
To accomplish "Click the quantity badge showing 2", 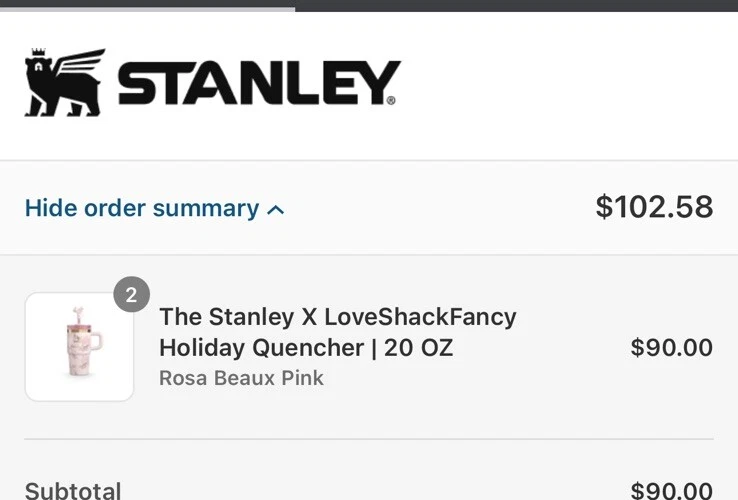I will point(131,295).
